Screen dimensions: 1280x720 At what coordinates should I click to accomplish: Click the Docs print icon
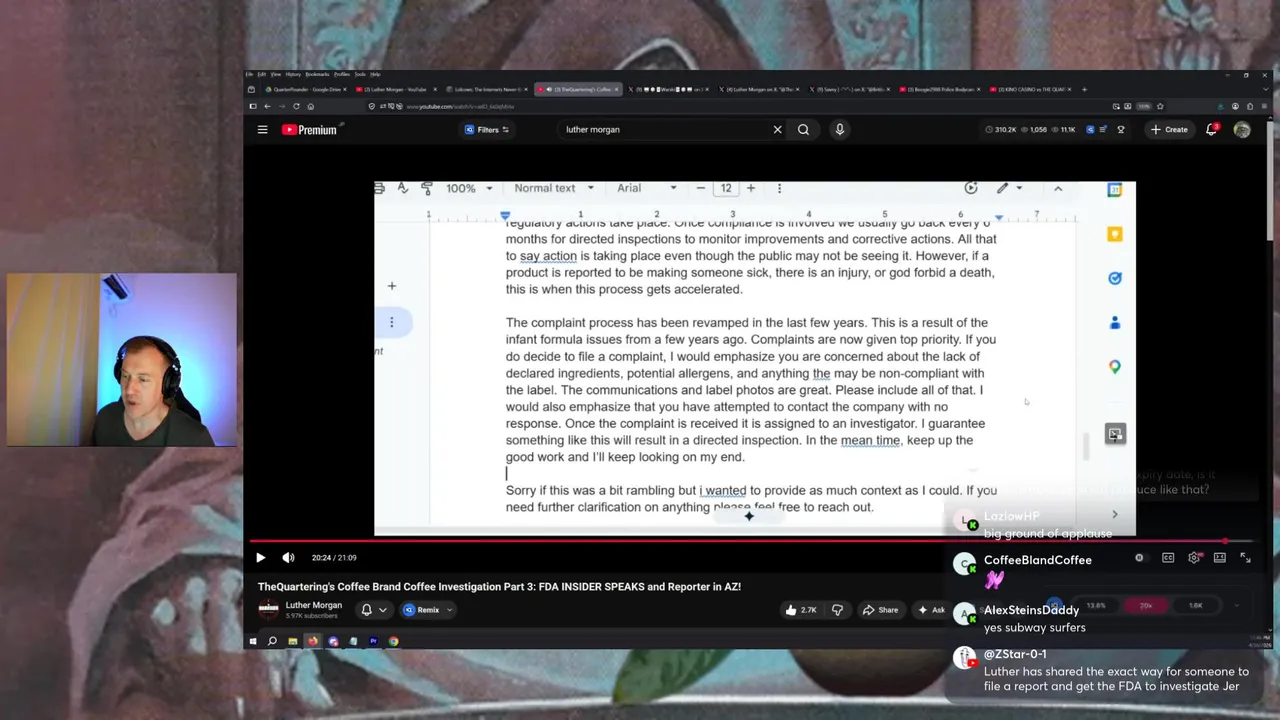(x=380, y=188)
